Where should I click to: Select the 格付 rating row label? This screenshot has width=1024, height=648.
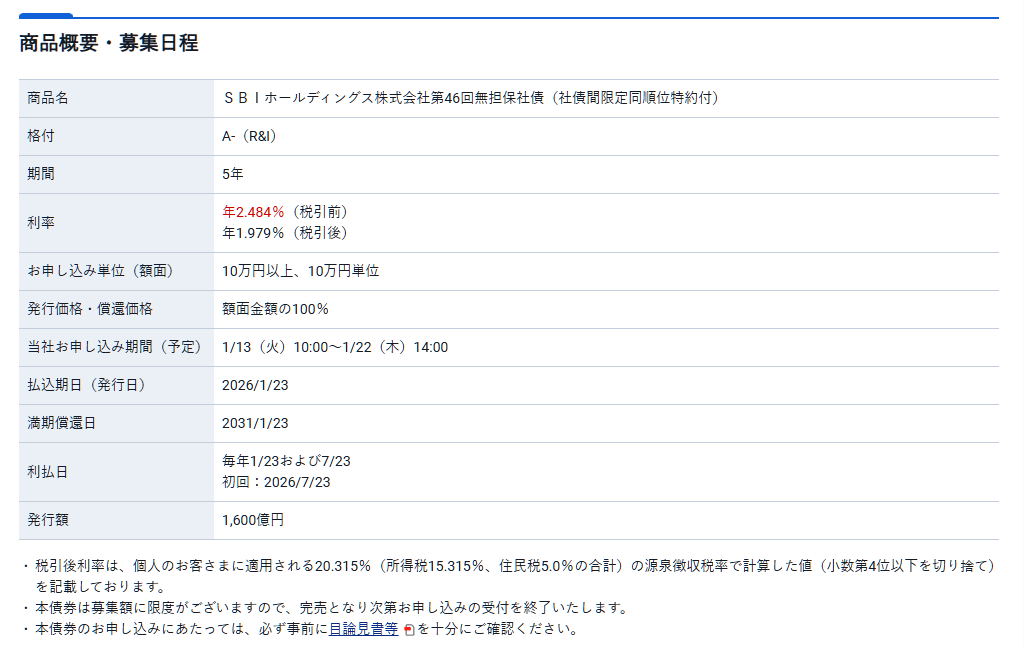[41, 135]
